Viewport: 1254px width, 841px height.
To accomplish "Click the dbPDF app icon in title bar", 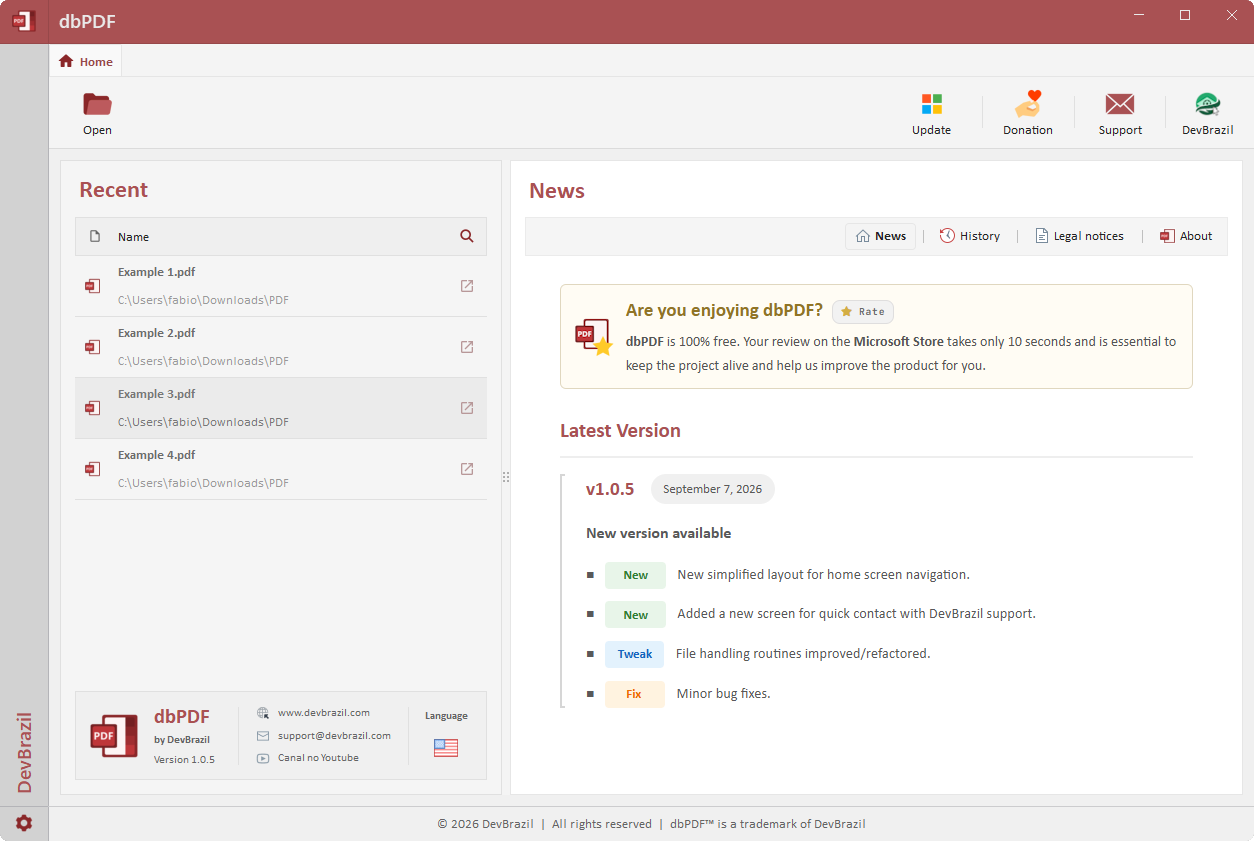I will (24, 21).
